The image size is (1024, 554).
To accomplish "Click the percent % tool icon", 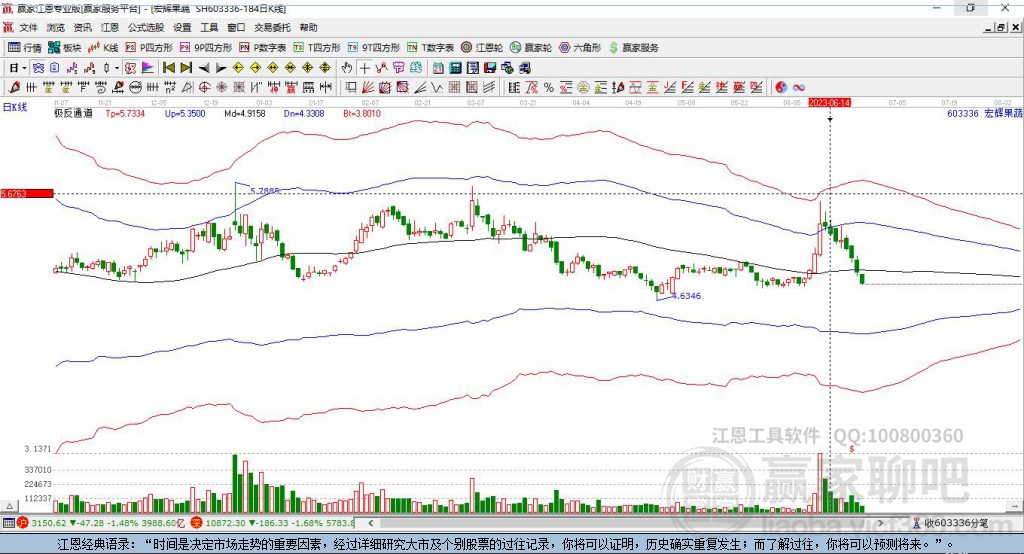I will pyautogui.click(x=549, y=87).
